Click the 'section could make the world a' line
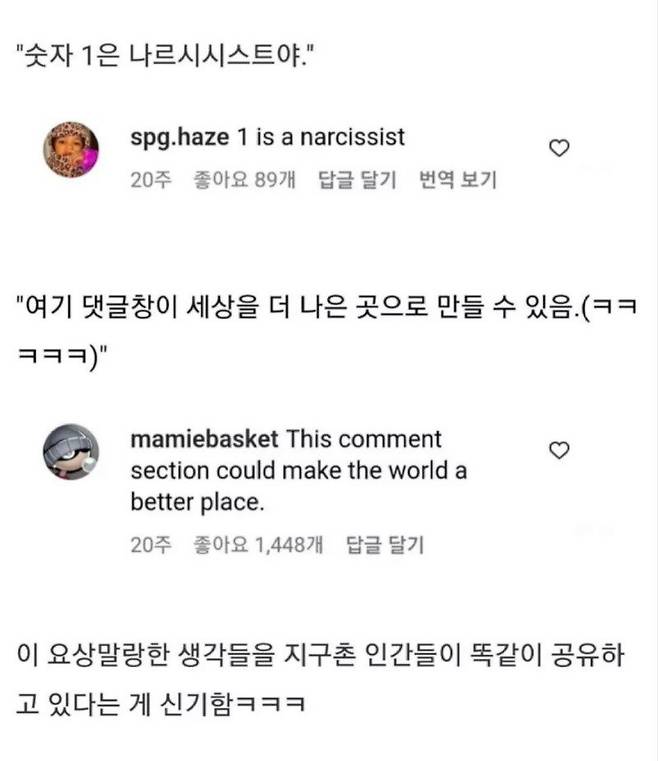 [298, 470]
